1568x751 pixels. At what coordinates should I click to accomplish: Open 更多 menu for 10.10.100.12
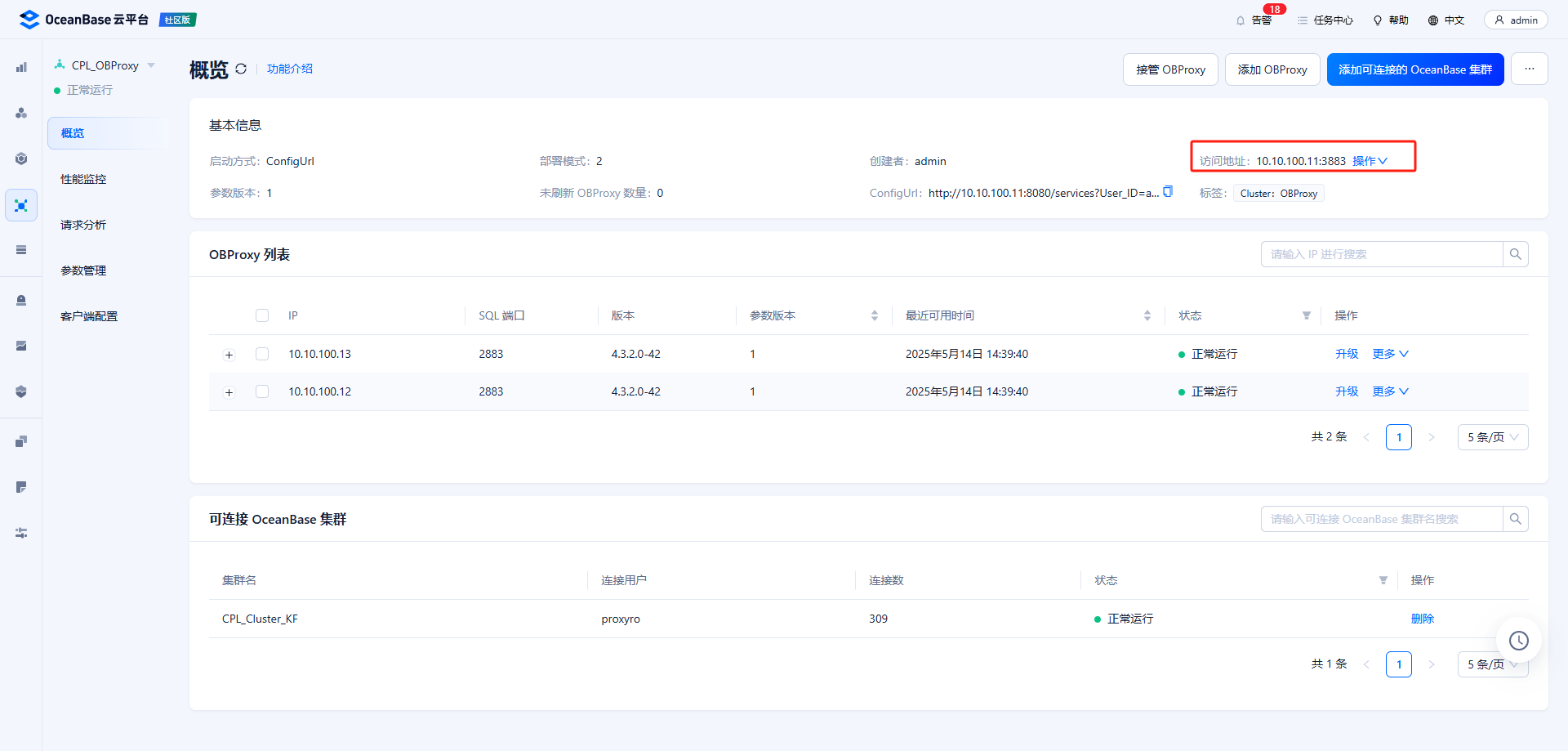click(x=1390, y=391)
